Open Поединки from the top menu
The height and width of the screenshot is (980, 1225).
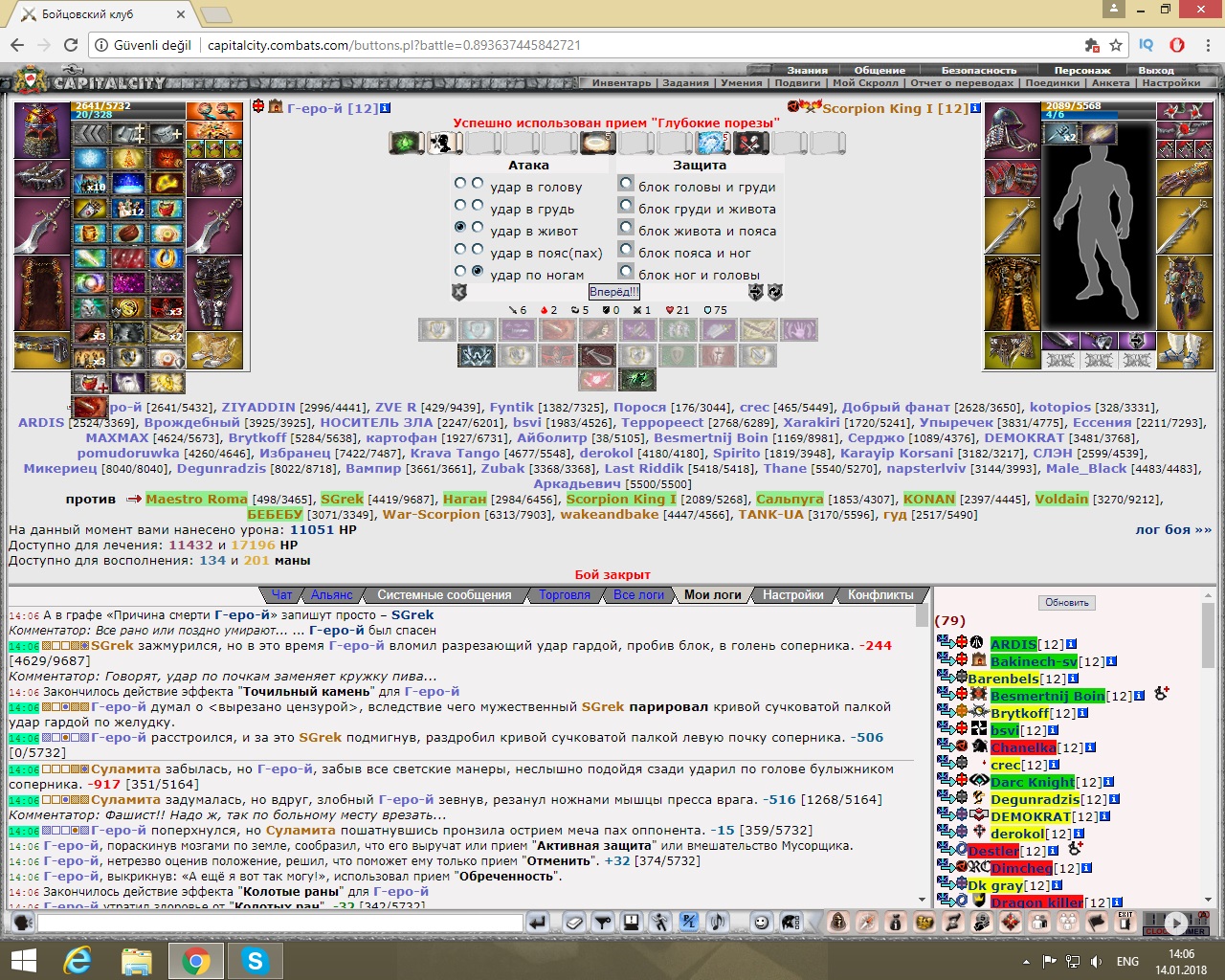click(x=1053, y=83)
